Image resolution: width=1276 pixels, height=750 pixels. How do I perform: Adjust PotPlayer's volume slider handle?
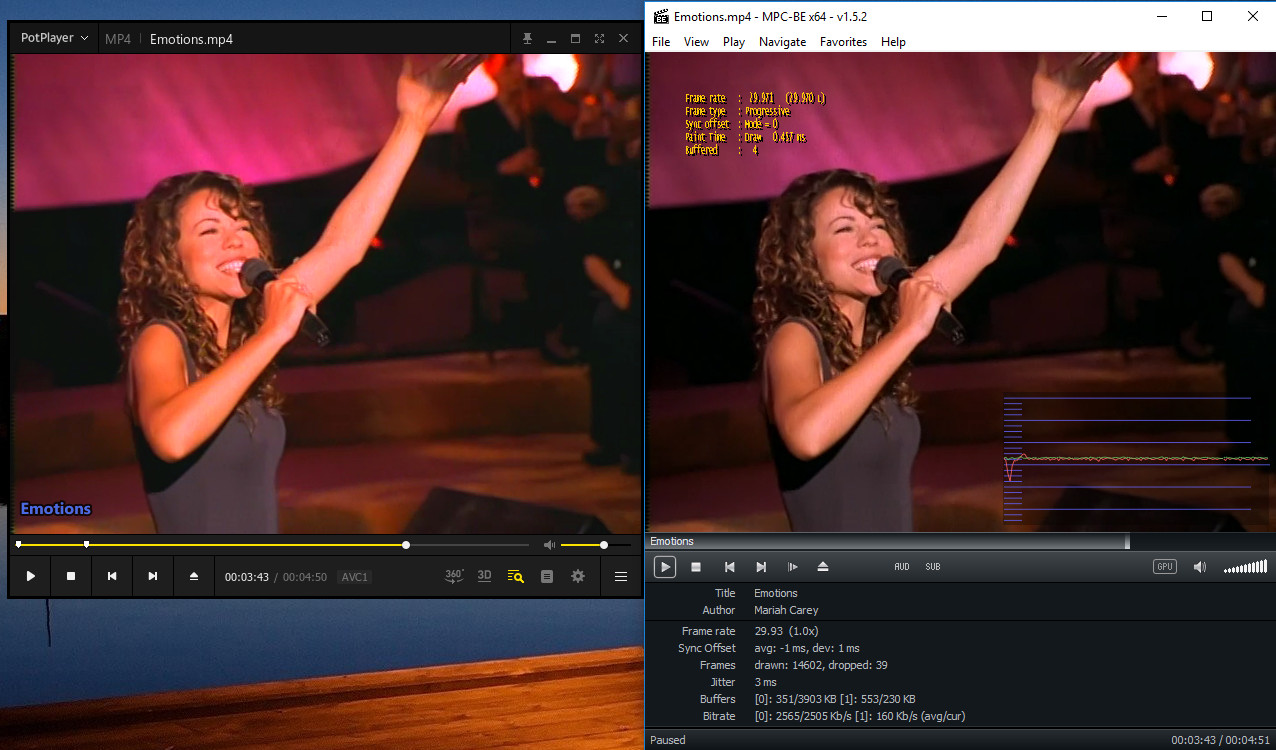pyautogui.click(x=604, y=545)
